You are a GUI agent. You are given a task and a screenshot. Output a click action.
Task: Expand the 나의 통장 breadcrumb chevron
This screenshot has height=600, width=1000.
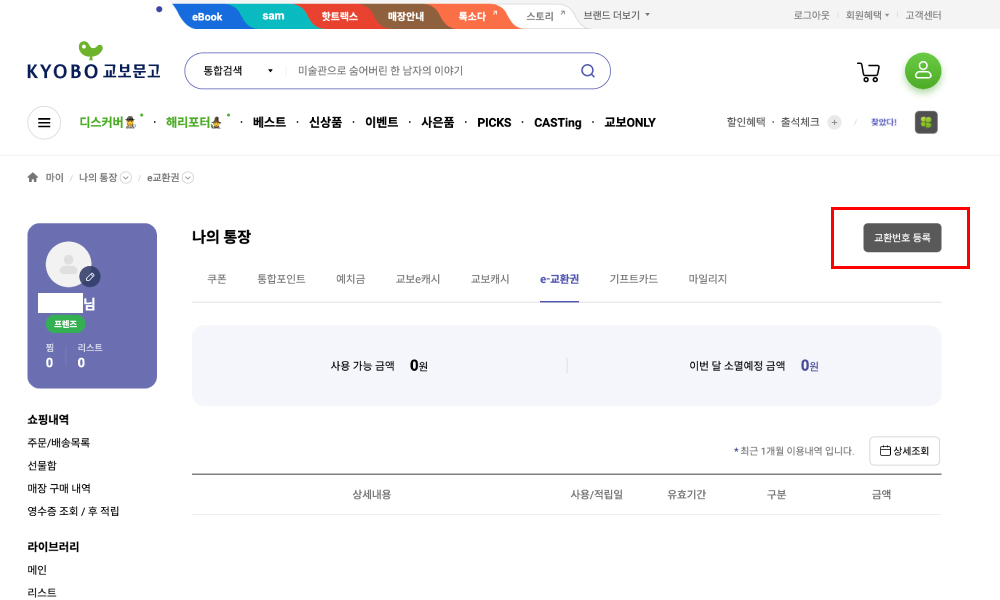pos(126,178)
